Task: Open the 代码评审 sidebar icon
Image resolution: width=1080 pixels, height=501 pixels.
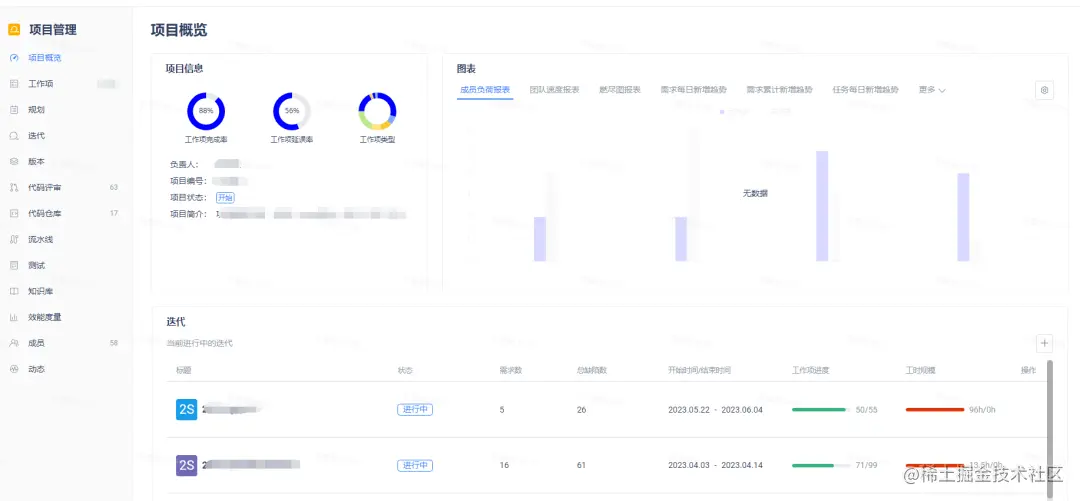Action: click(x=14, y=187)
